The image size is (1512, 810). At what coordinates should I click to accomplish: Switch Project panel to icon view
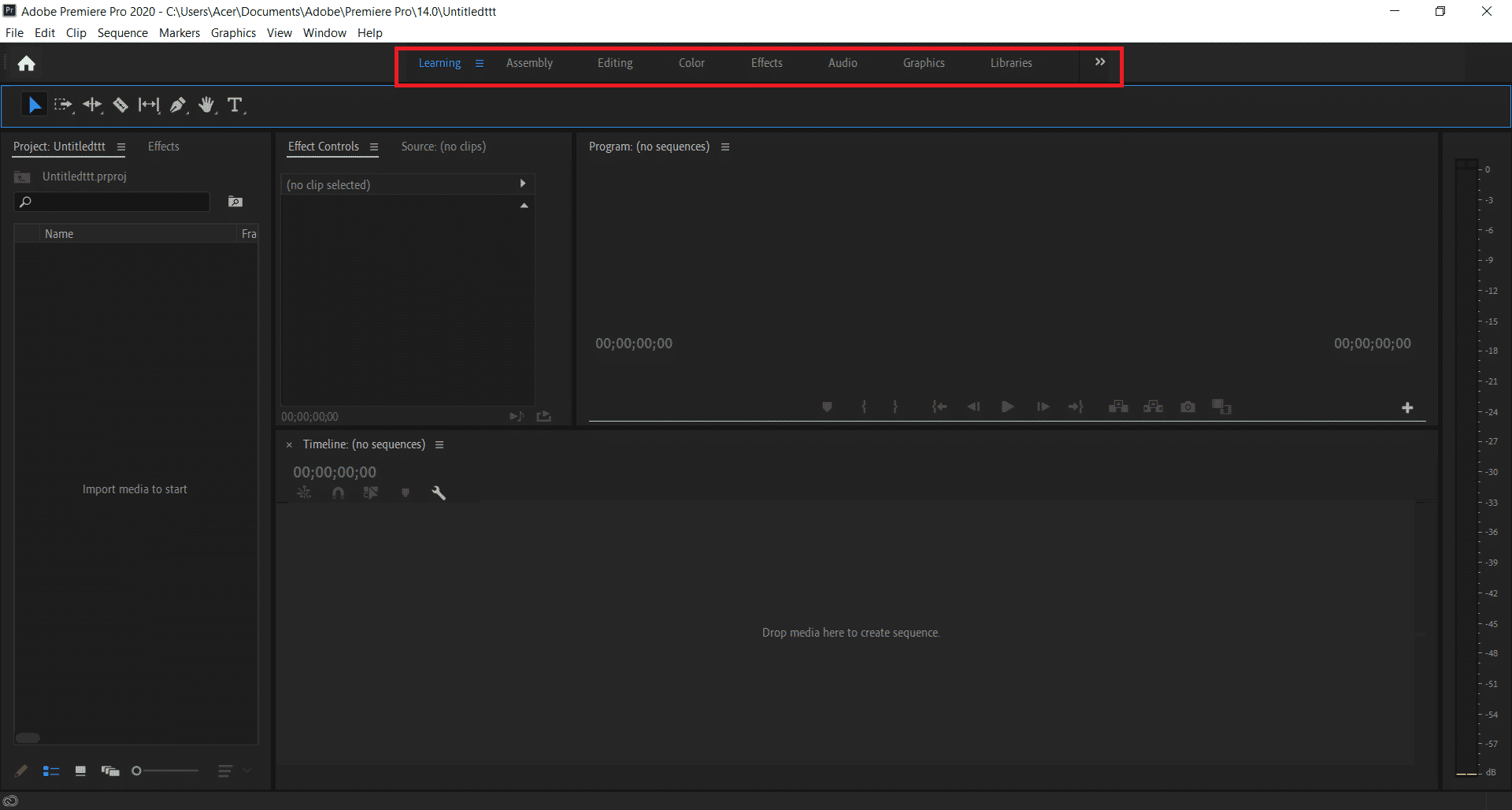pyautogui.click(x=80, y=771)
